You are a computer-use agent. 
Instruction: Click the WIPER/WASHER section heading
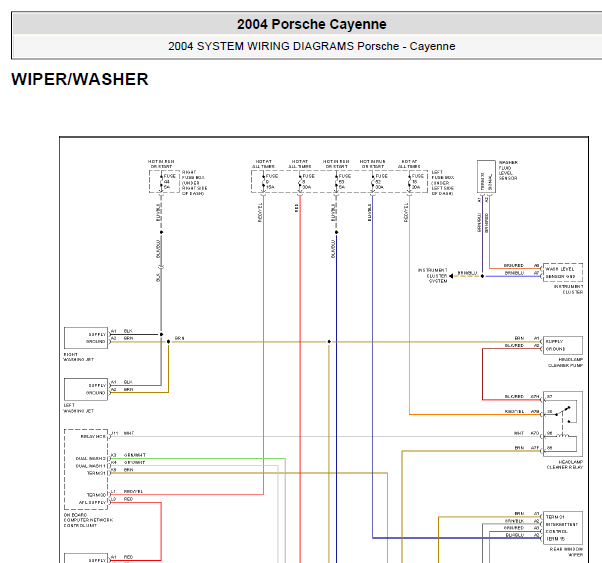tap(80, 79)
